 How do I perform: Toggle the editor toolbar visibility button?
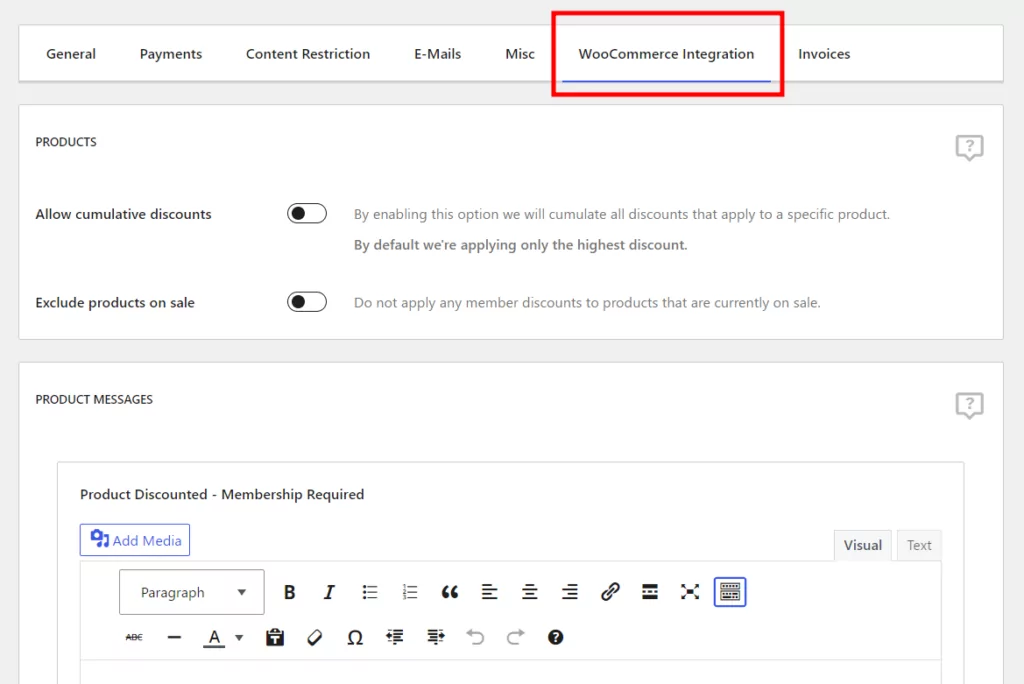pos(730,592)
